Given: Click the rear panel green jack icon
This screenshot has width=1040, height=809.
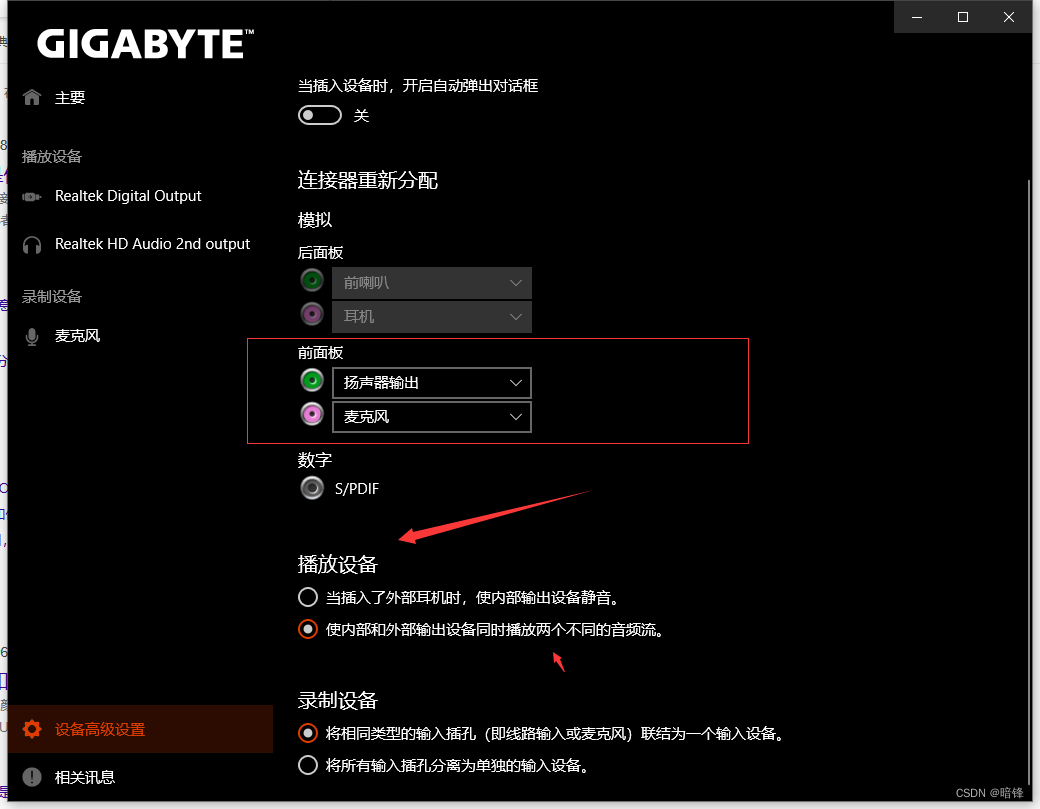Looking at the screenshot, I should click(x=312, y=280).
